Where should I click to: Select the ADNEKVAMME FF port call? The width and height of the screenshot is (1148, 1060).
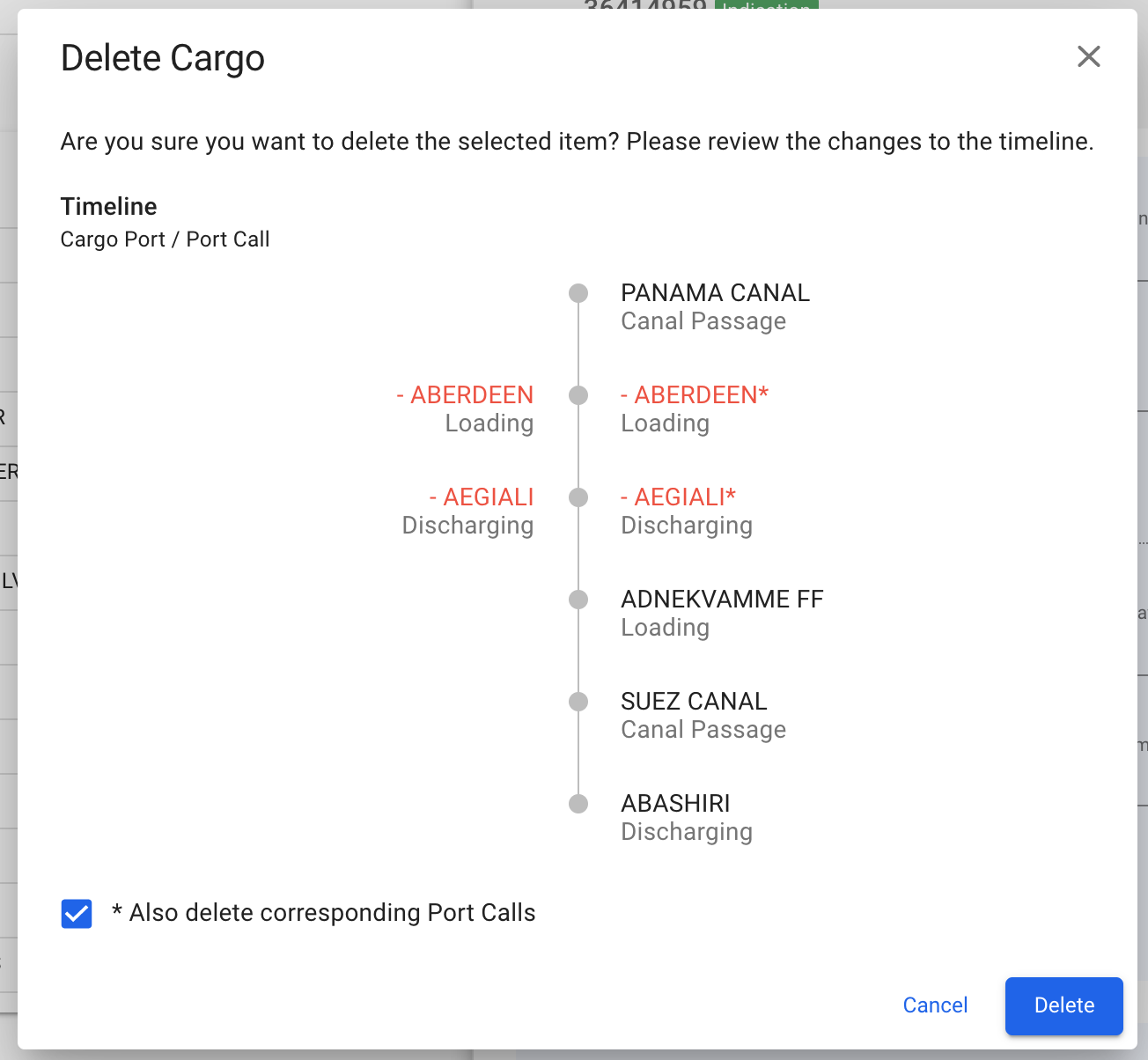coord(722,600)
